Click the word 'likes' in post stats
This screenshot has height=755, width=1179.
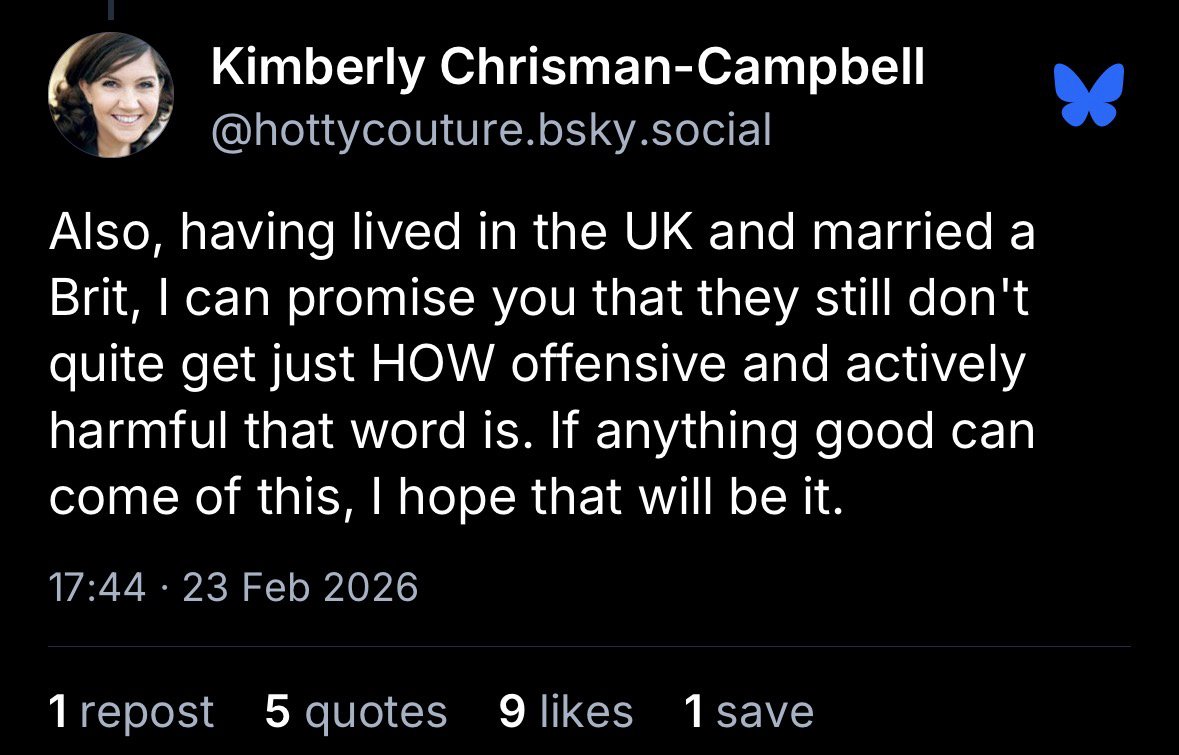(x=585, y=711)
